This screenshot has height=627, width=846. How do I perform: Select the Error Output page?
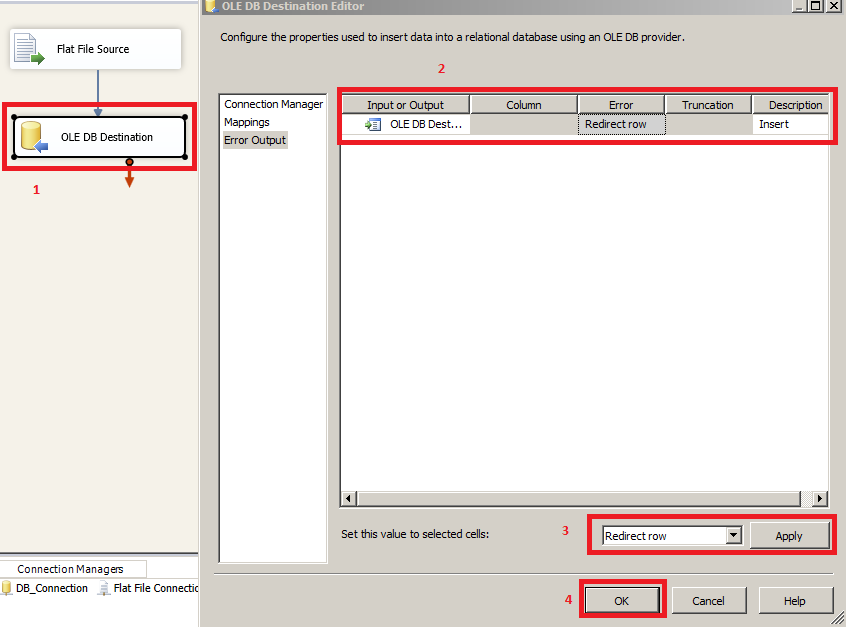point(254,139)
